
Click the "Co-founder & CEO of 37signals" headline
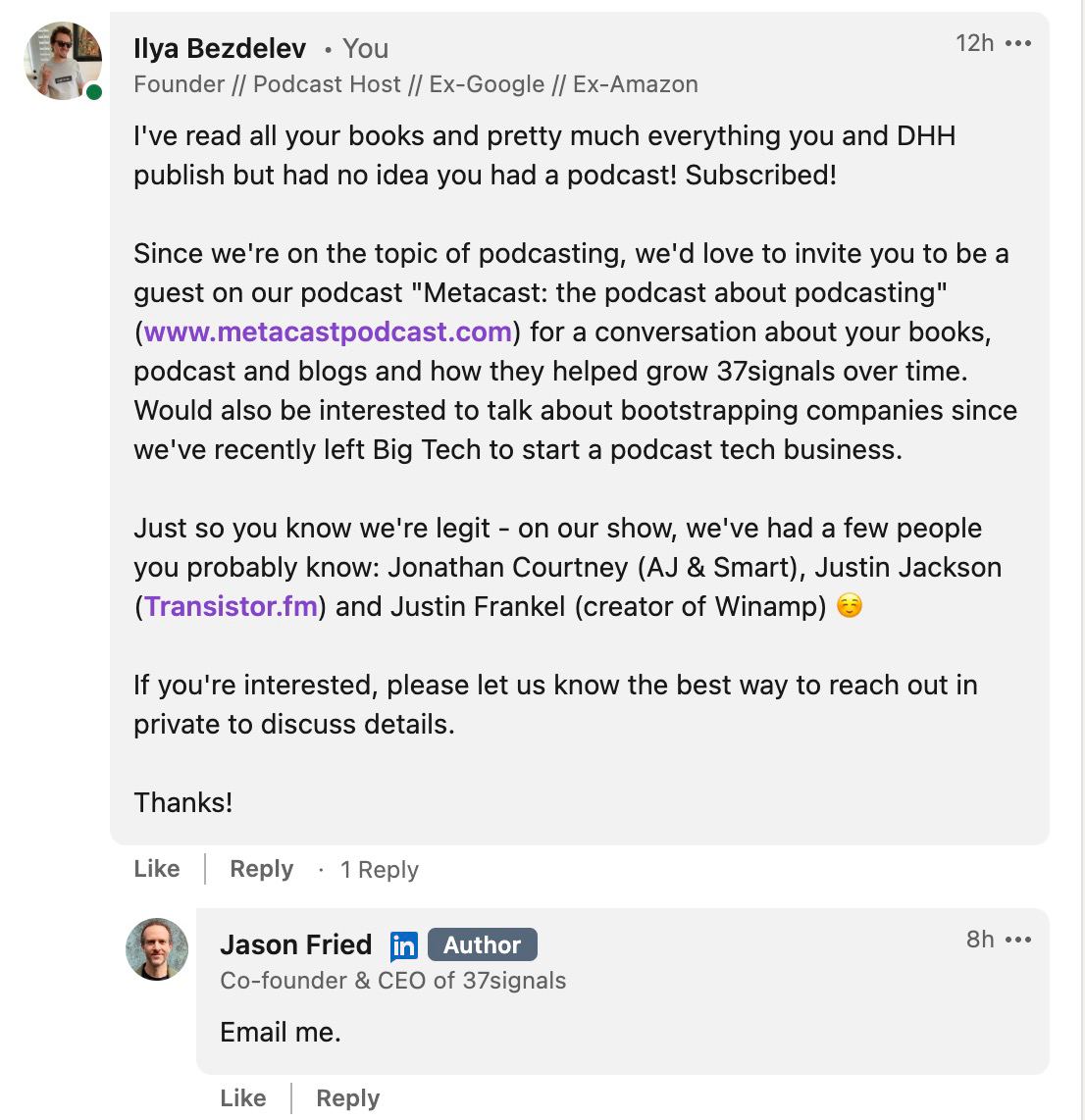pyautogui.click(x=393, y=981)
